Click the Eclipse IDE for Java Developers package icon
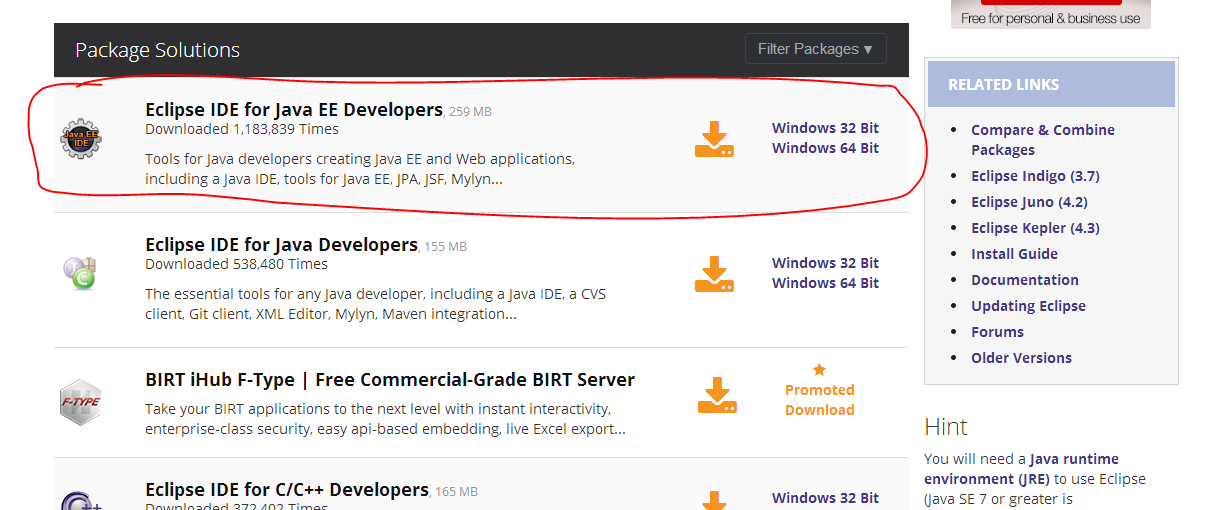 tap(79, 272)
